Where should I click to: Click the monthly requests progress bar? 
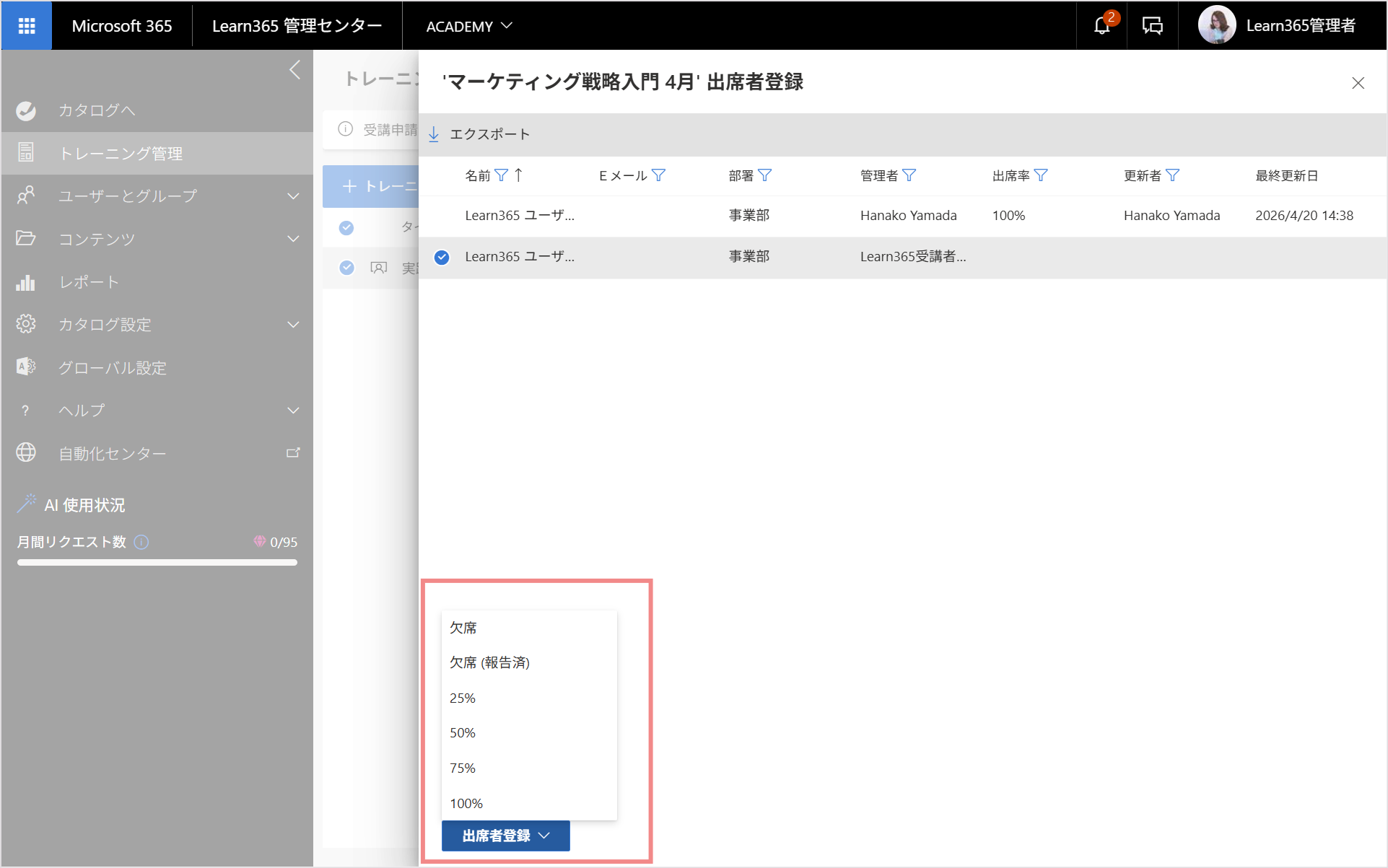click(x=157, y=562)
